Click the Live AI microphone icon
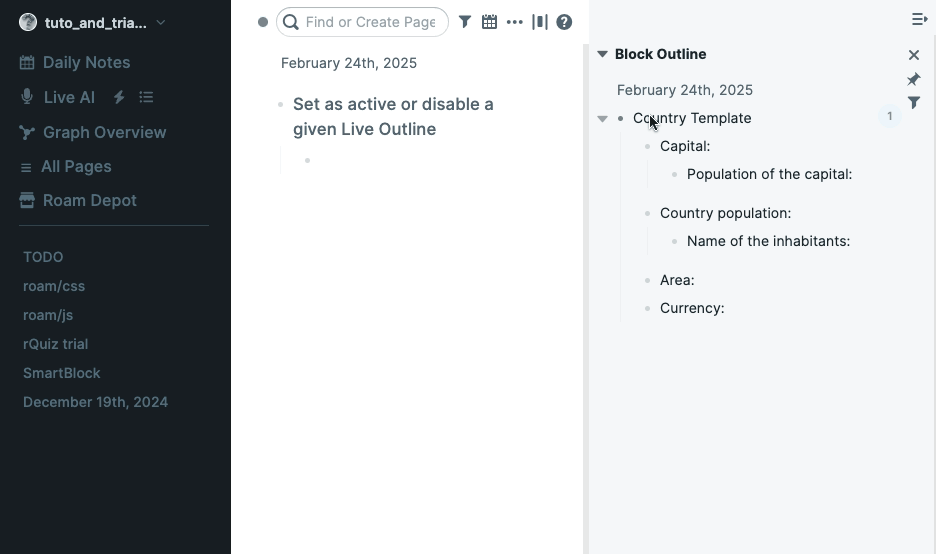The image size is (936, 554). tap(27, 97)
